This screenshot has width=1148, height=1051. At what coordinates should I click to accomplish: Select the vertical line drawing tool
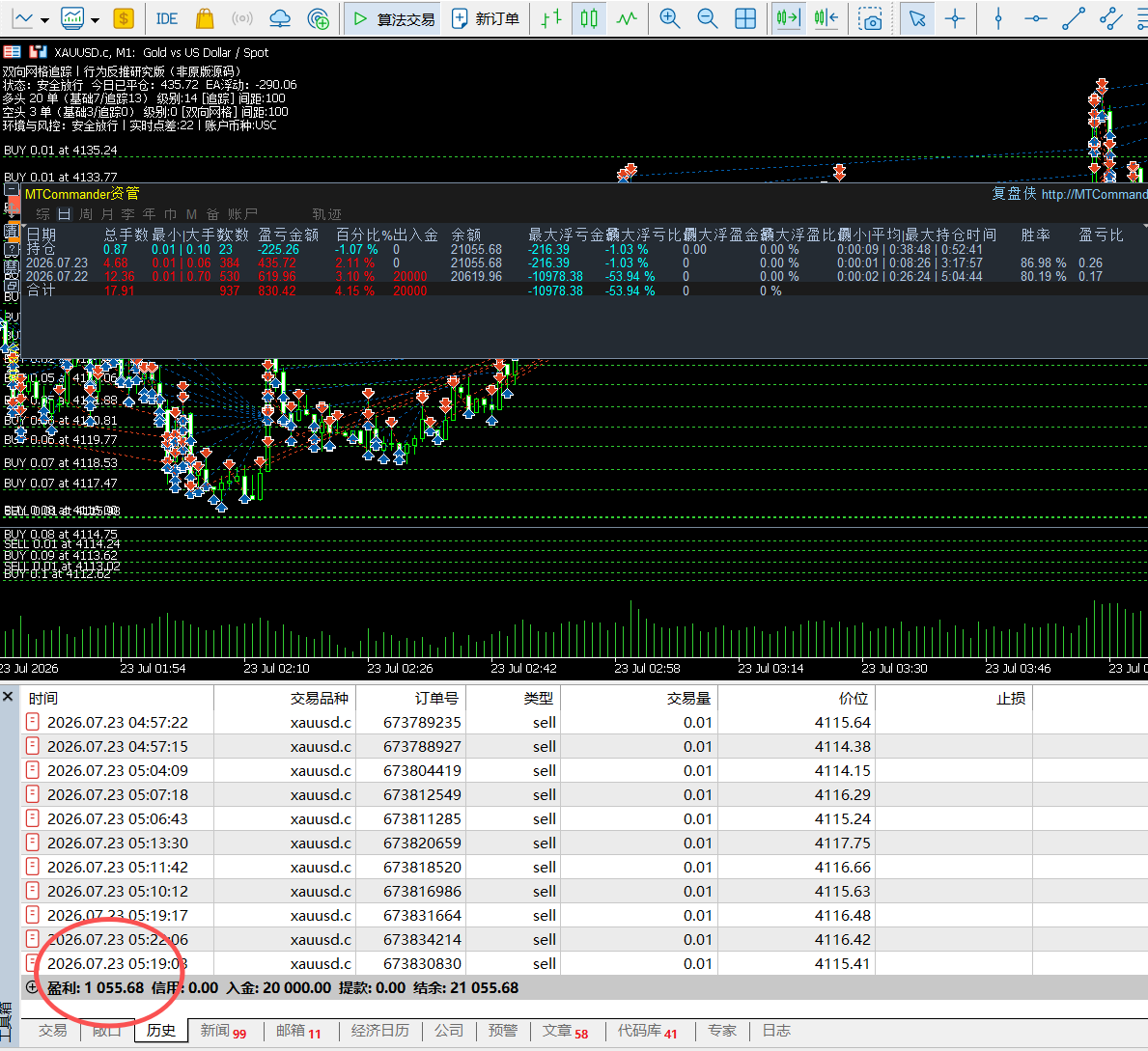(x=998, y=18)
